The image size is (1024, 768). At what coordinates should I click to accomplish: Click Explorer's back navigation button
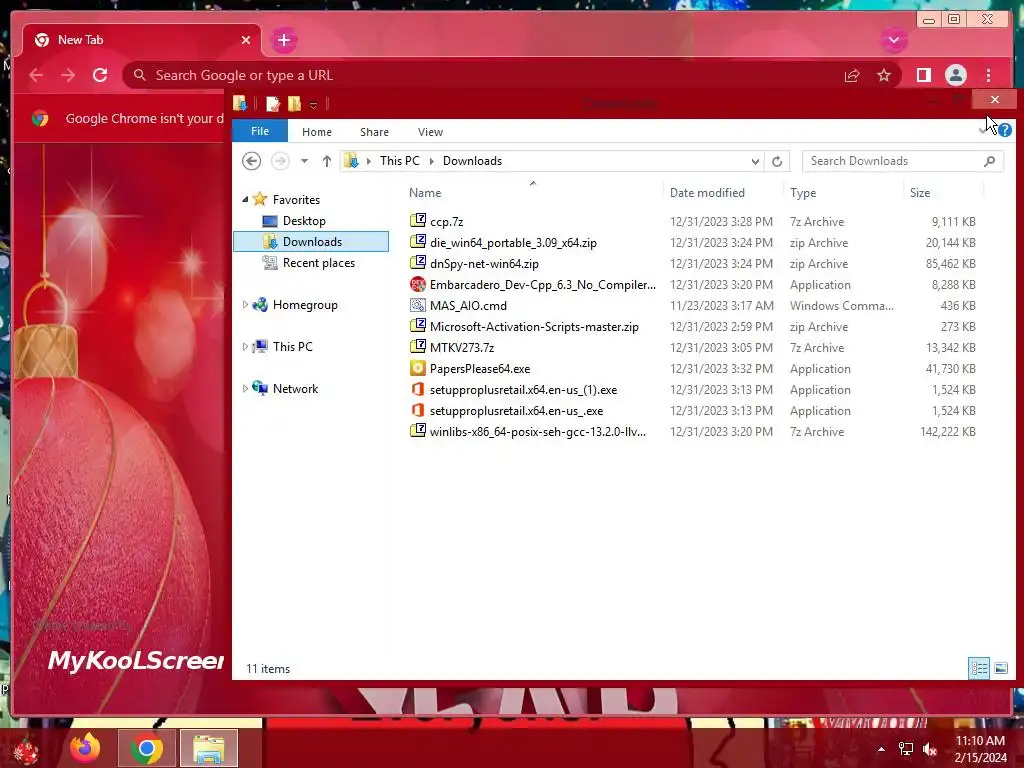click(251, 161)
